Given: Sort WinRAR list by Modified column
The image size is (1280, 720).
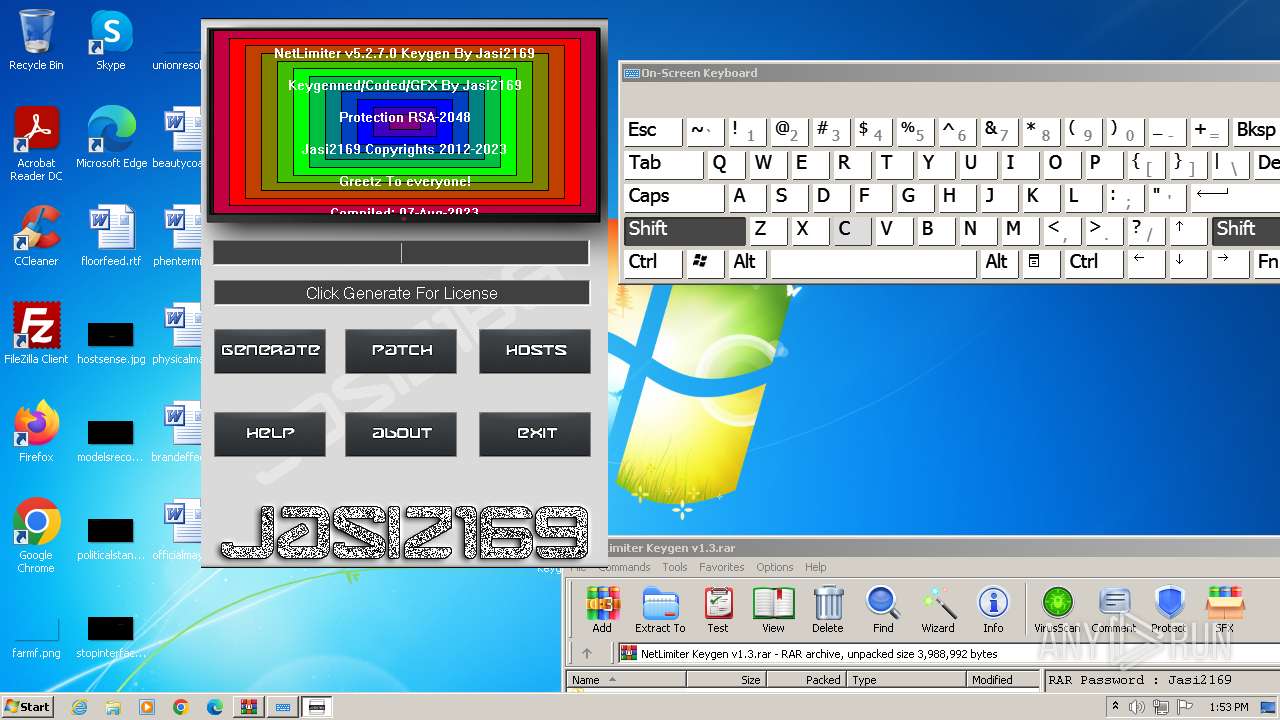Looking at the screenshot, I should [x=1004, y=680].
